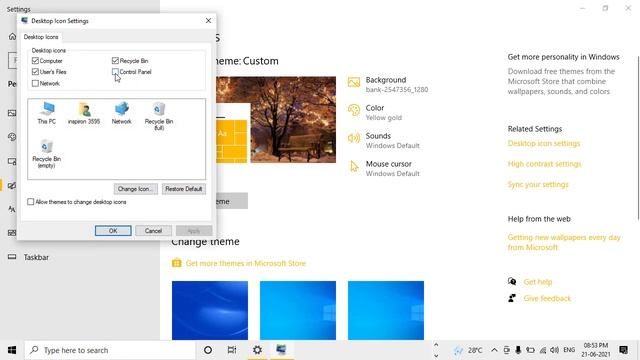Open the Windows Start menu
Image resolution: width=640 pixels, height=360 pixels.
pyautogui.click(x=12, y=350)
